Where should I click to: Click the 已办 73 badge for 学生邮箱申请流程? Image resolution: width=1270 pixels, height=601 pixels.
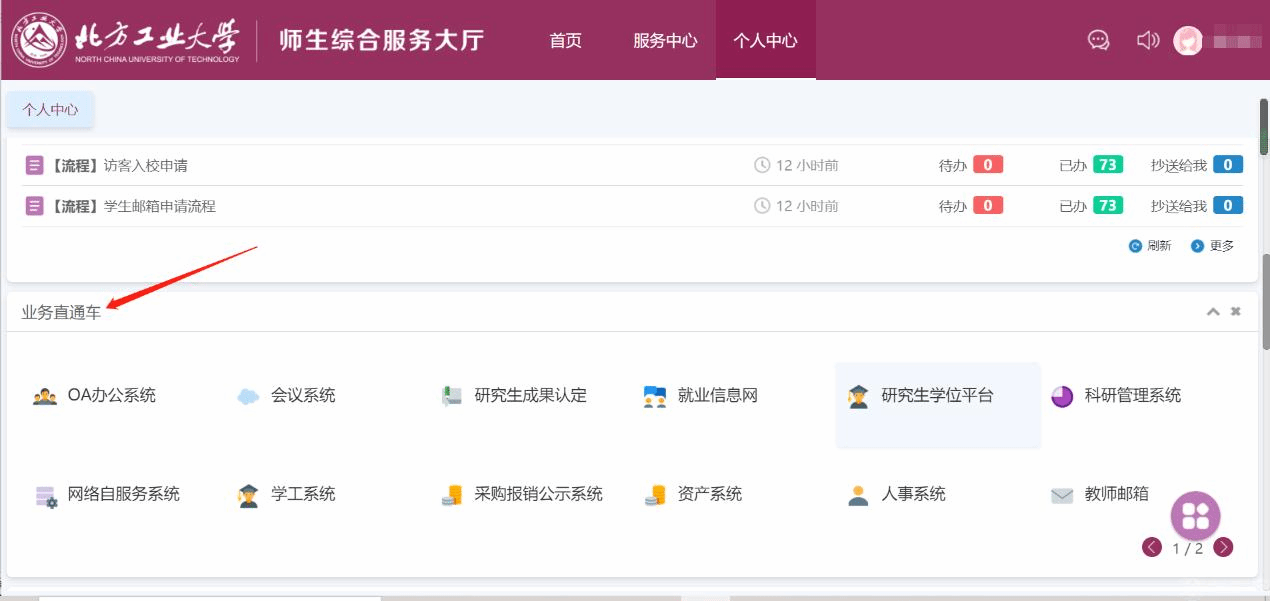pos(1107,206)
